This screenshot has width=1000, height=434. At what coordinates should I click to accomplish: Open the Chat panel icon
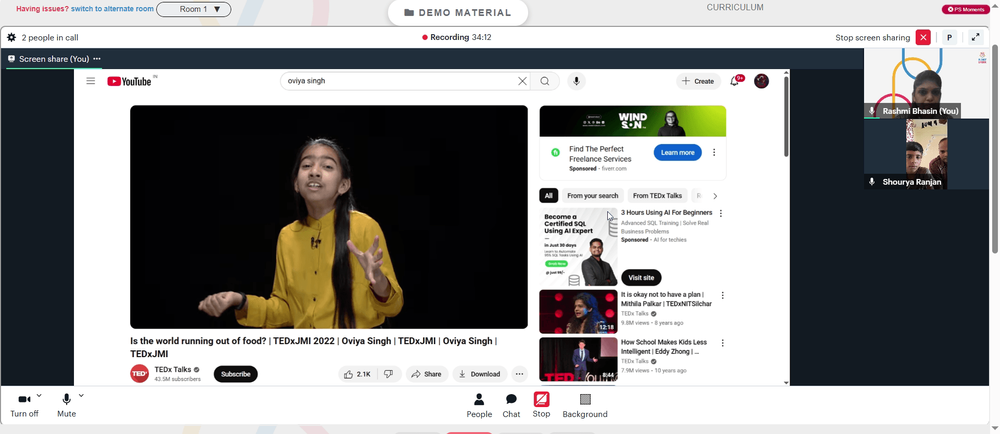coord(511,405)
